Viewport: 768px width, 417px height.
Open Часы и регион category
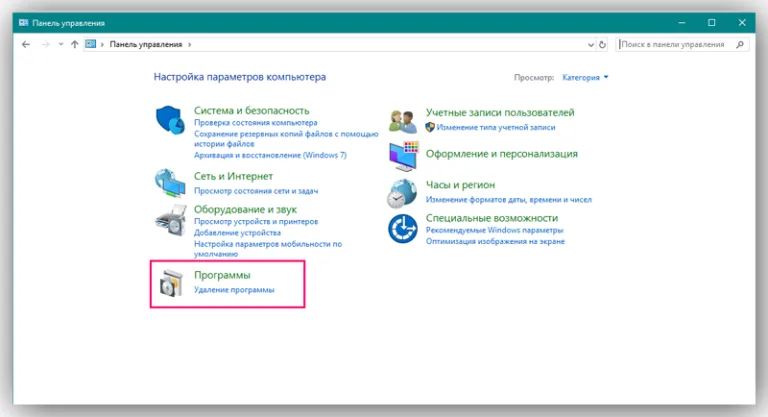pyautogui.click(x=460, y=185)
